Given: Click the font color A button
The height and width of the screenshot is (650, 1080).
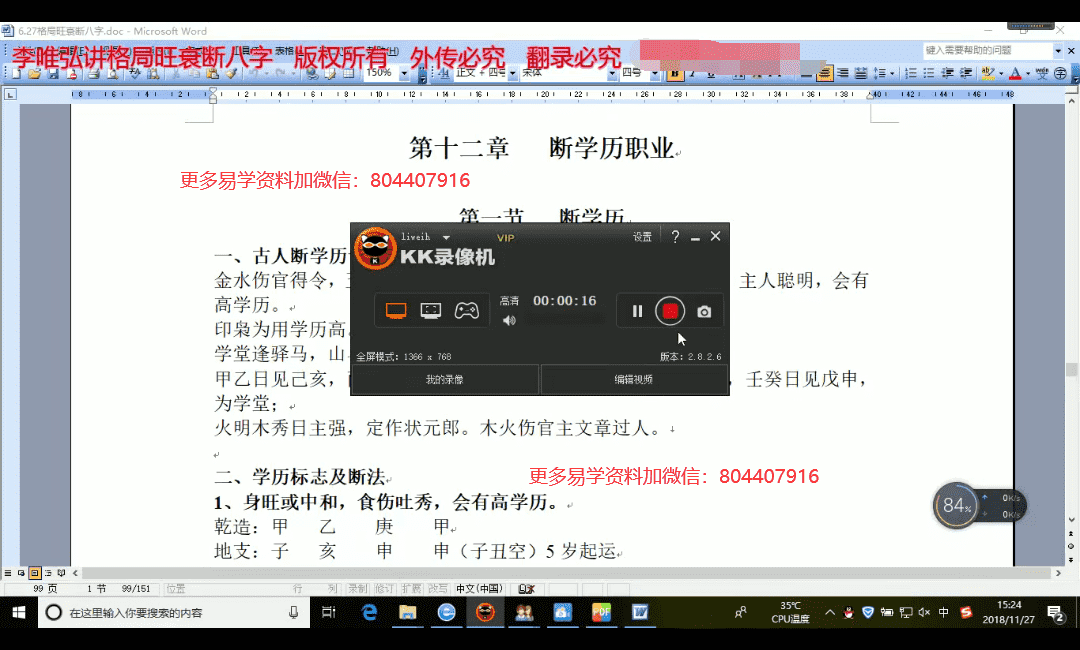Looking at the screenshot, I should [x=1015, y=73].
